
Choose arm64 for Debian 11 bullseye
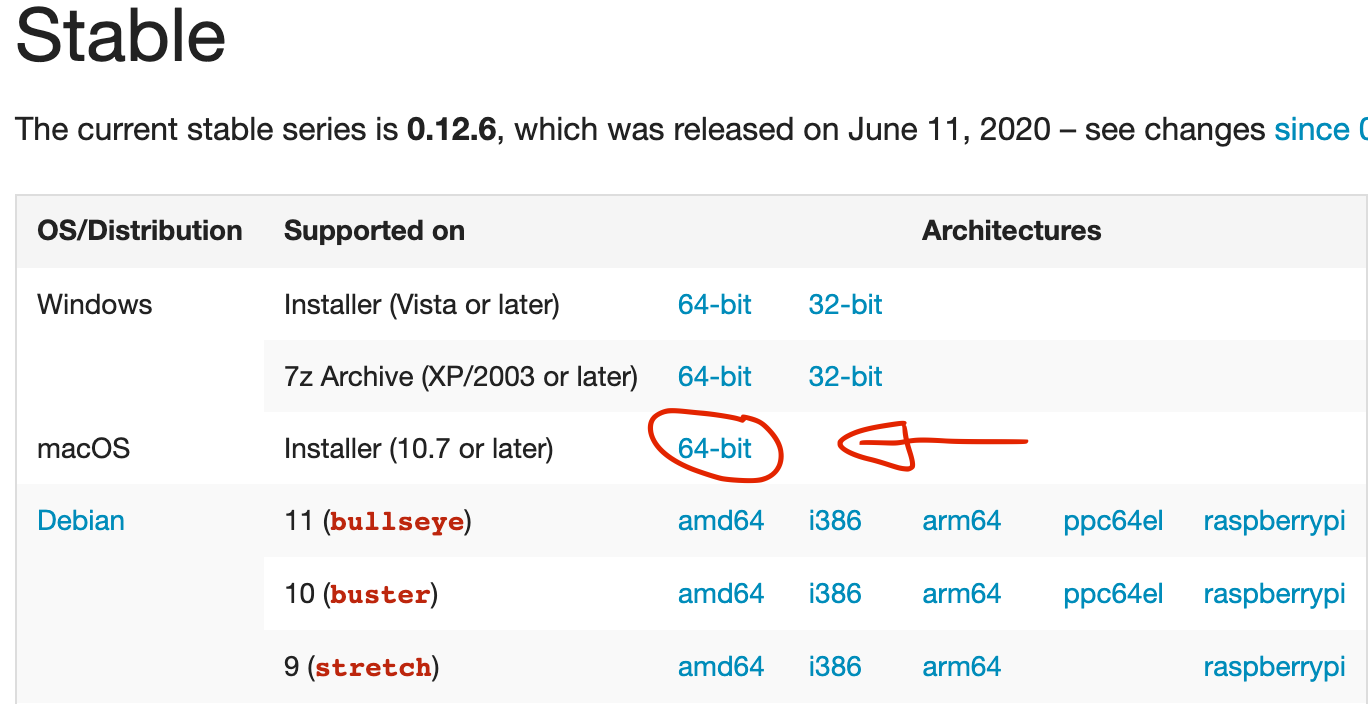962,520
